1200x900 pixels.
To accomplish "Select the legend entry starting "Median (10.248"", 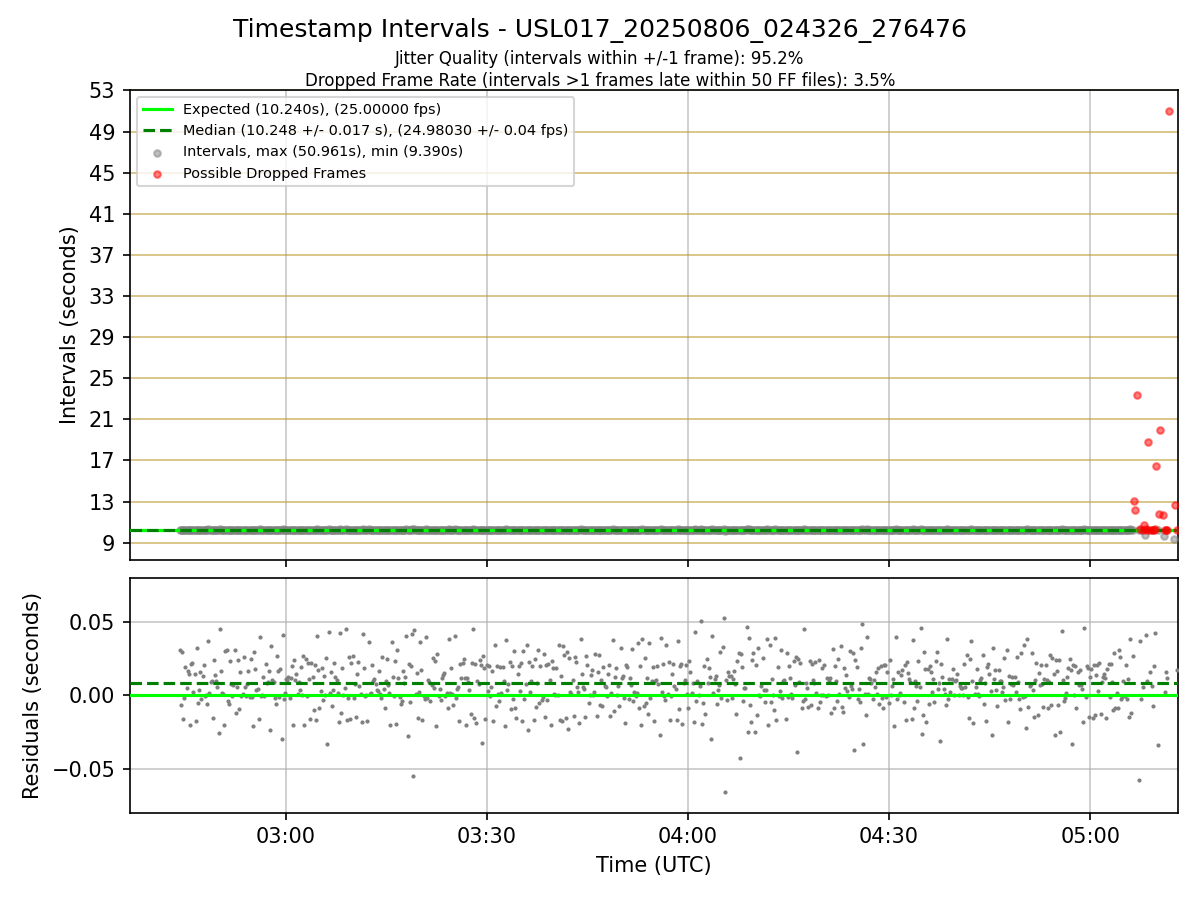I will [x=375, y=130].
